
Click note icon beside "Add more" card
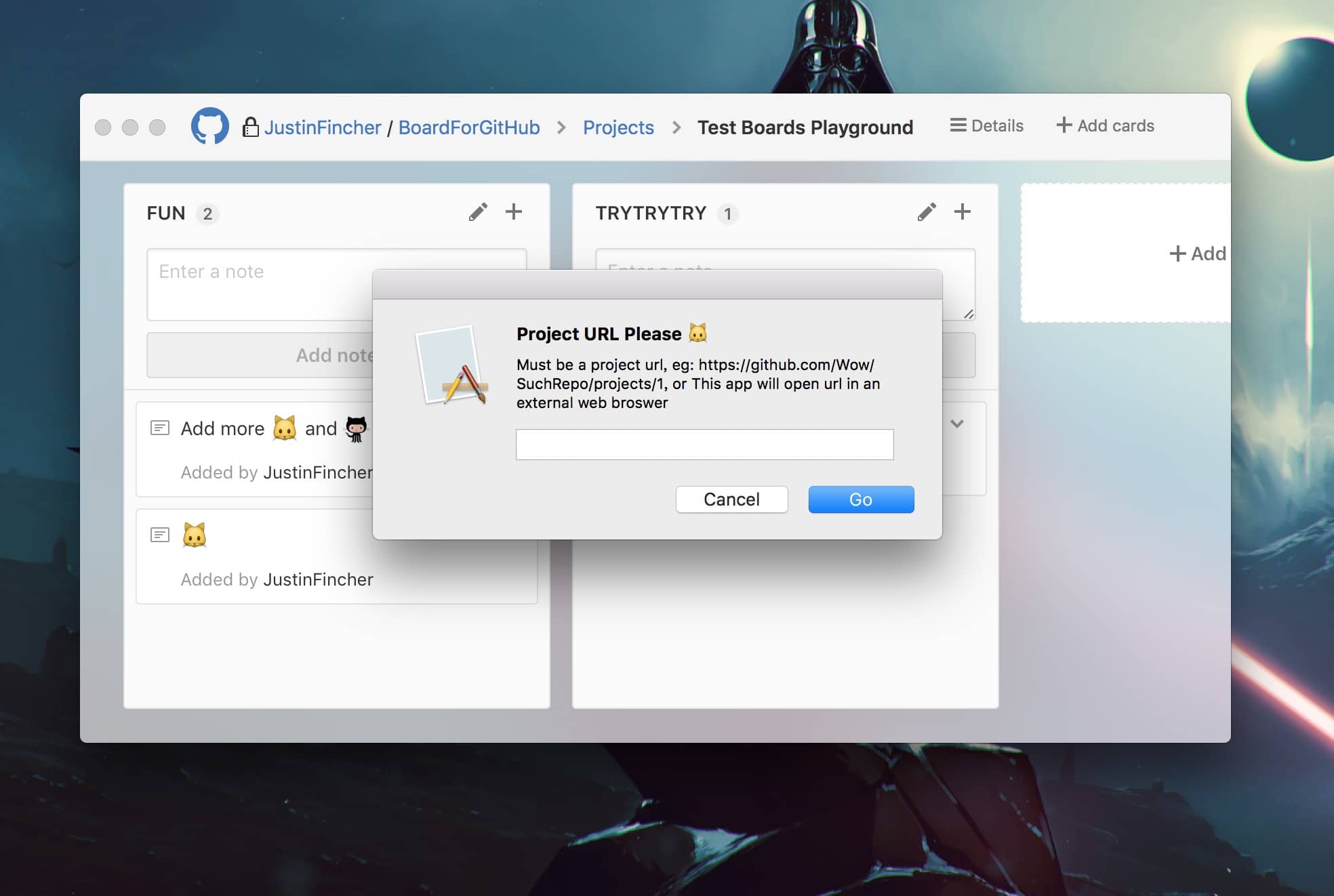tap(160, 428)
